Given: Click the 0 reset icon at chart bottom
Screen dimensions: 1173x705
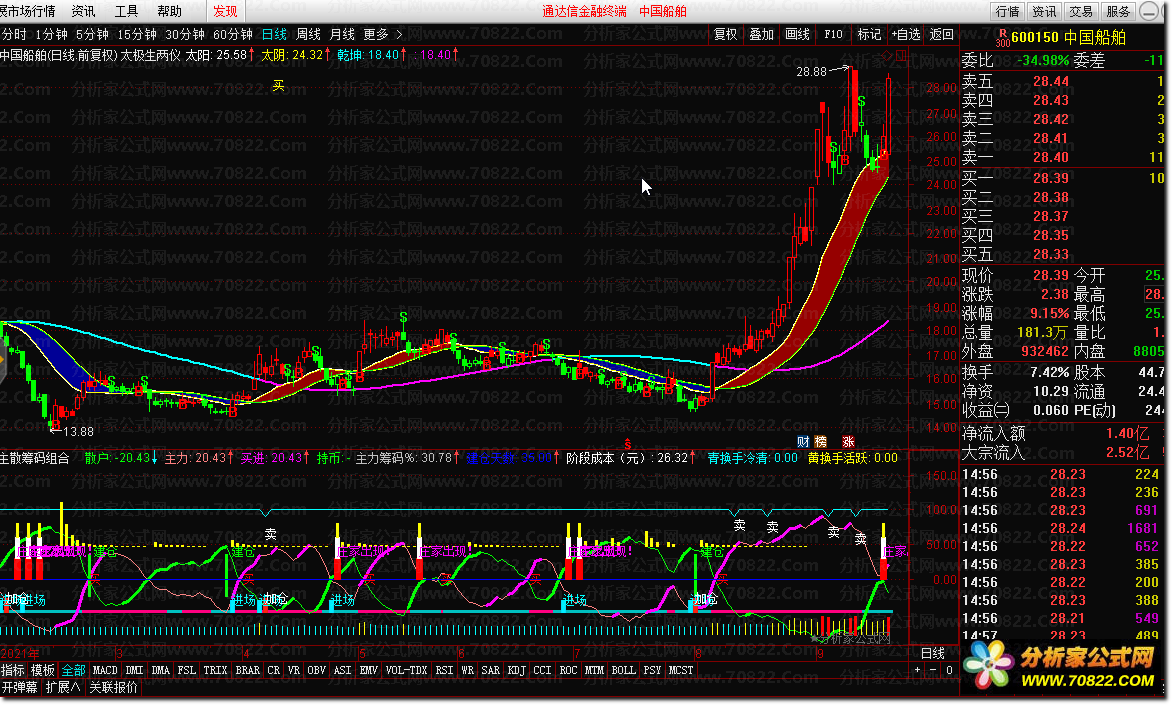Looking at the screenshot, I should click(x=949, y=670).
